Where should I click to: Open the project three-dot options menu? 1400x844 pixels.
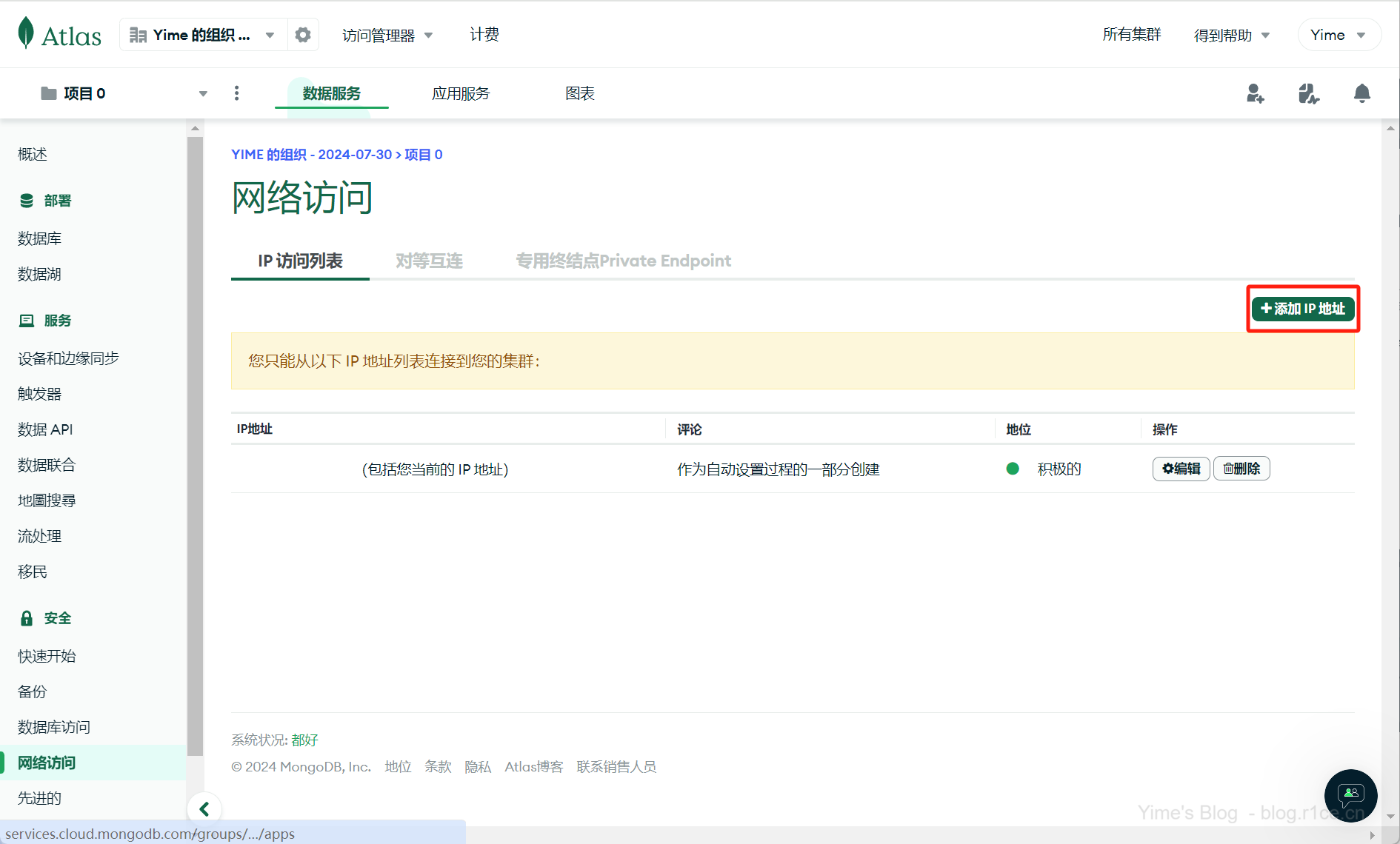(237, 93)
